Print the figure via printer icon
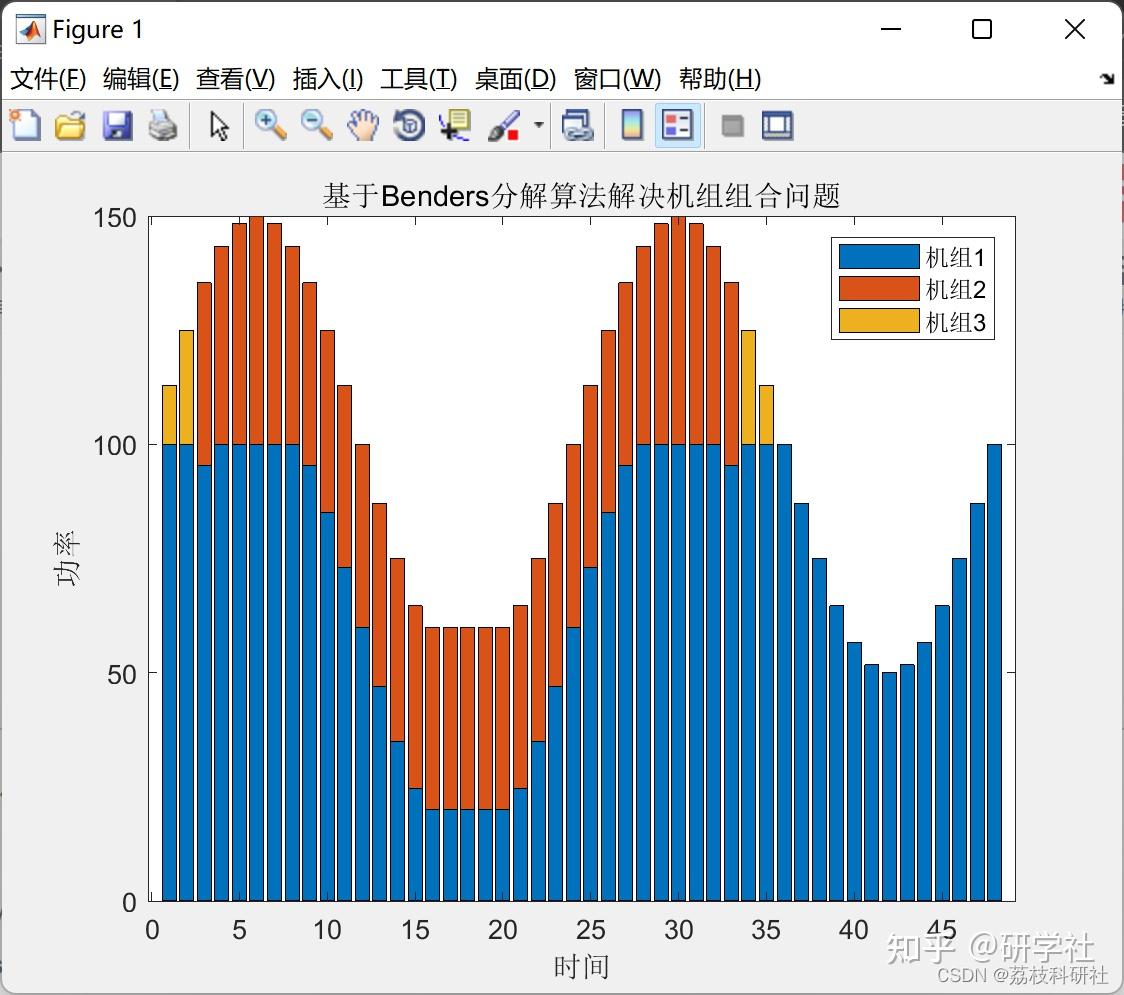 pos(163,125)
